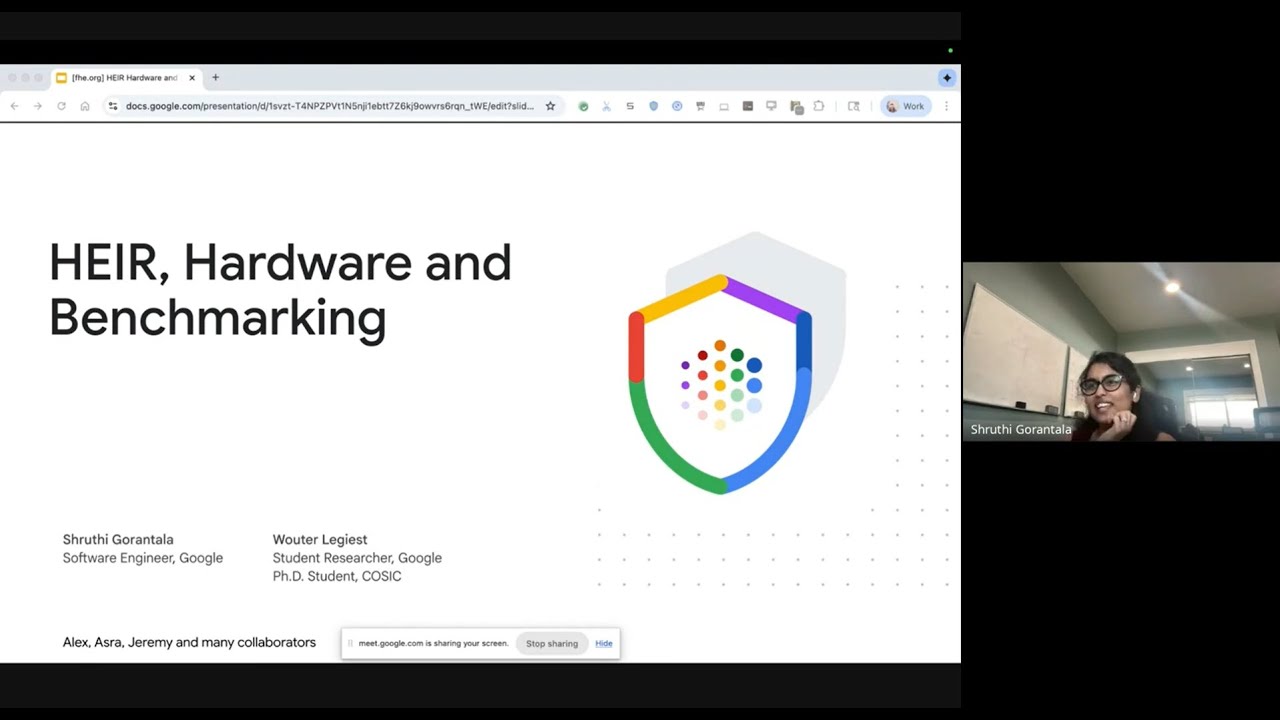Open the Work profile chip
Image resolution: width=1280 pixels, height=720 pixels.
coord(906,106)
